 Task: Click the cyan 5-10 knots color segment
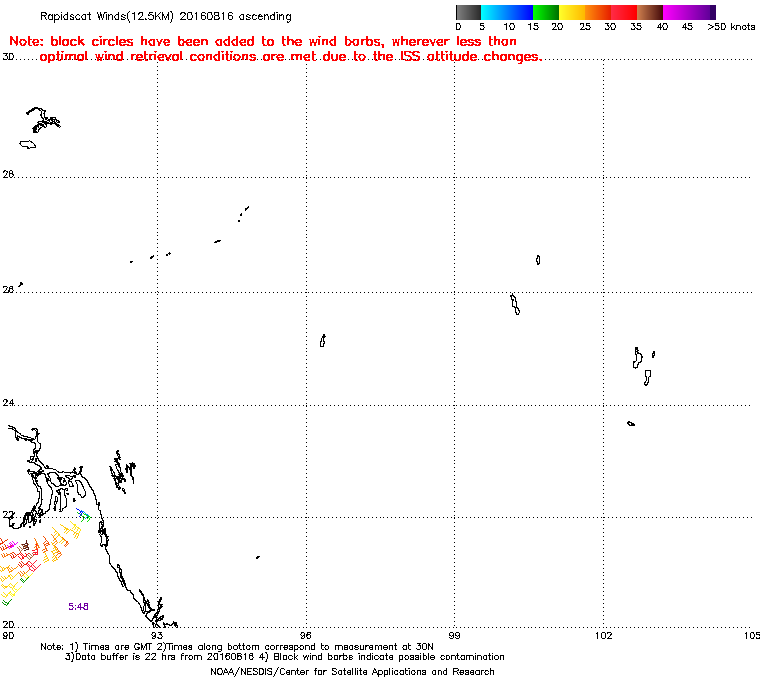(493, 12)
